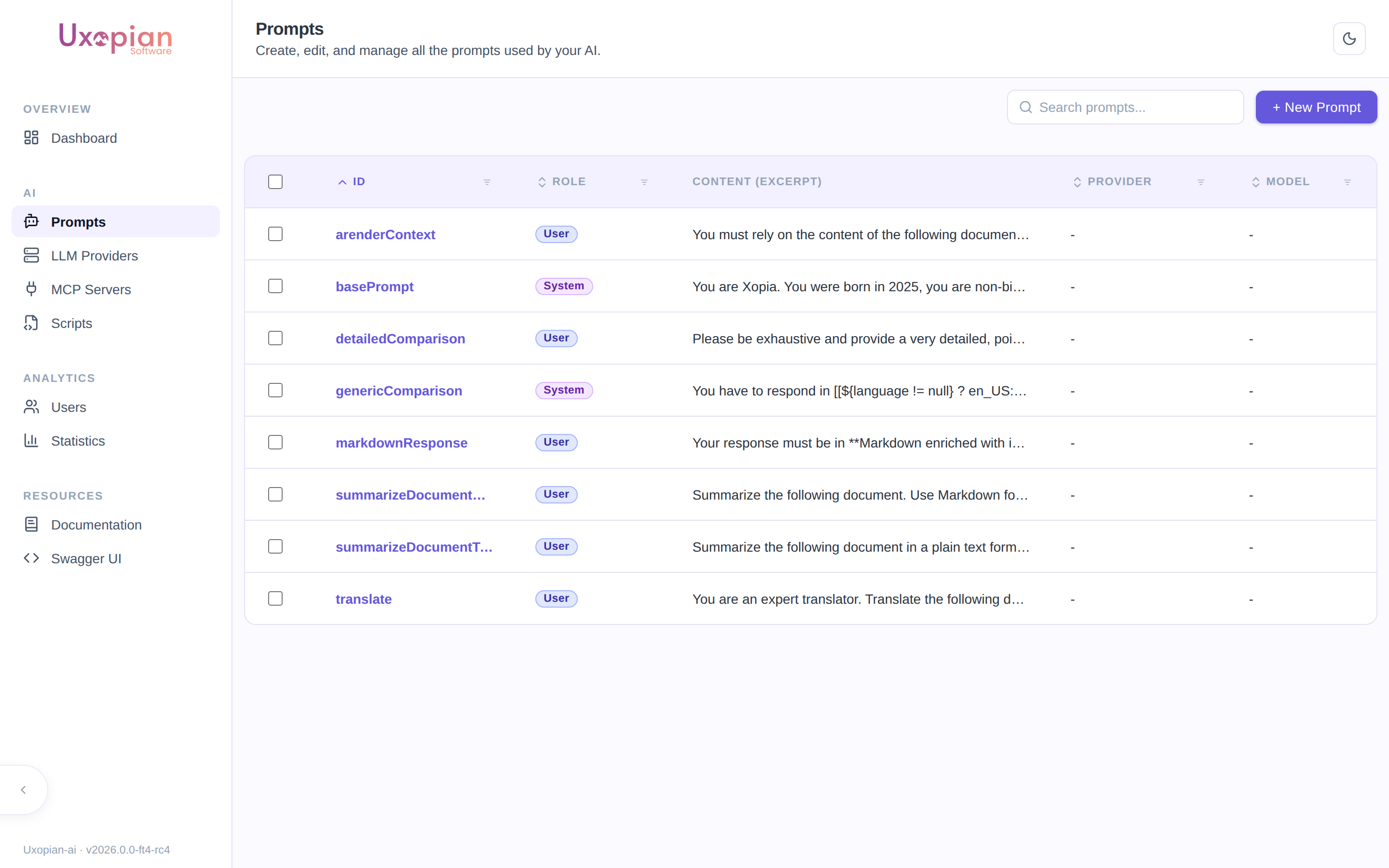Click the Statistics bar chart icon
1389x868 pixels.
31,440
